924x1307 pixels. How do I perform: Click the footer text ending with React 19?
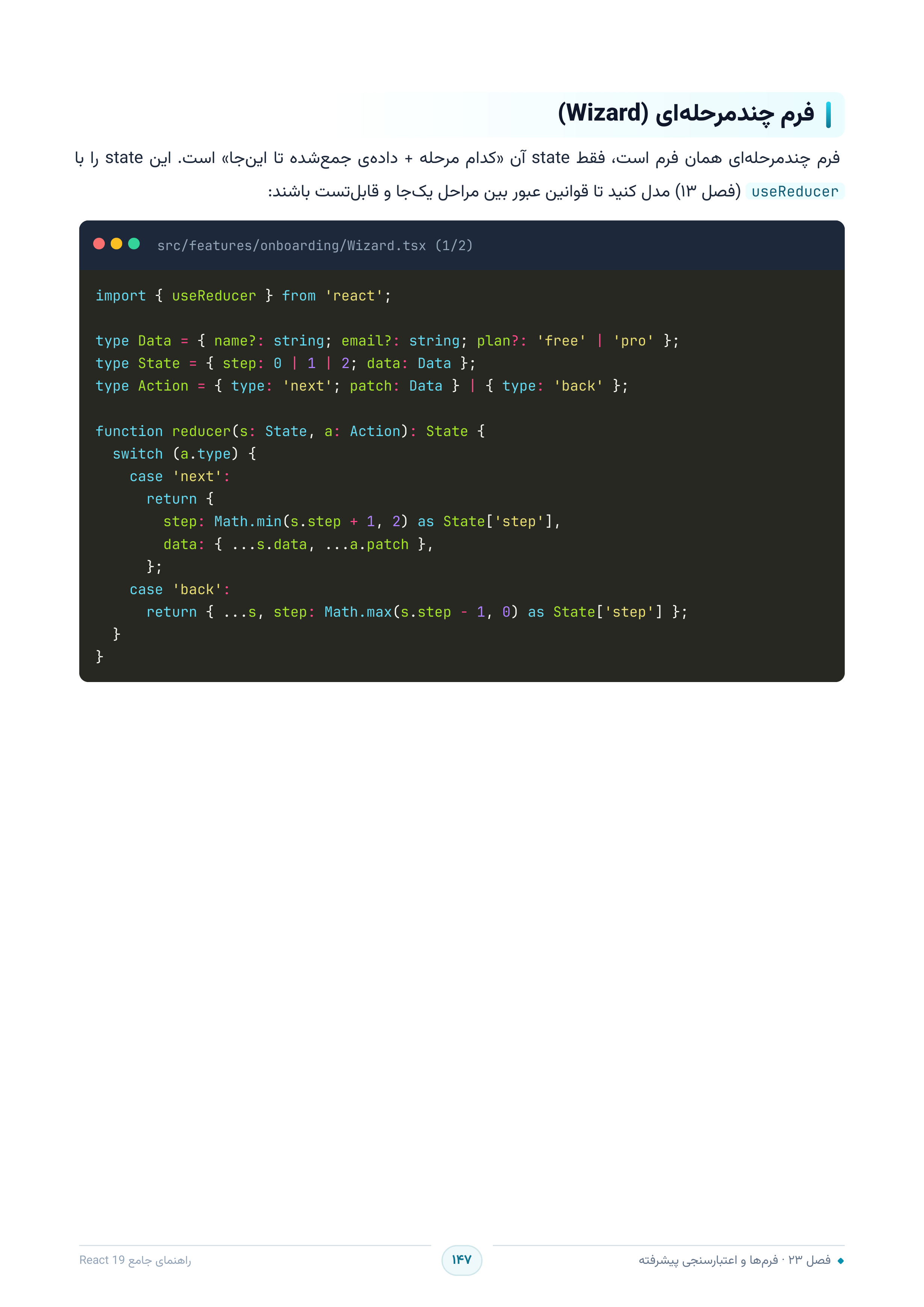tap(135, 1260)
